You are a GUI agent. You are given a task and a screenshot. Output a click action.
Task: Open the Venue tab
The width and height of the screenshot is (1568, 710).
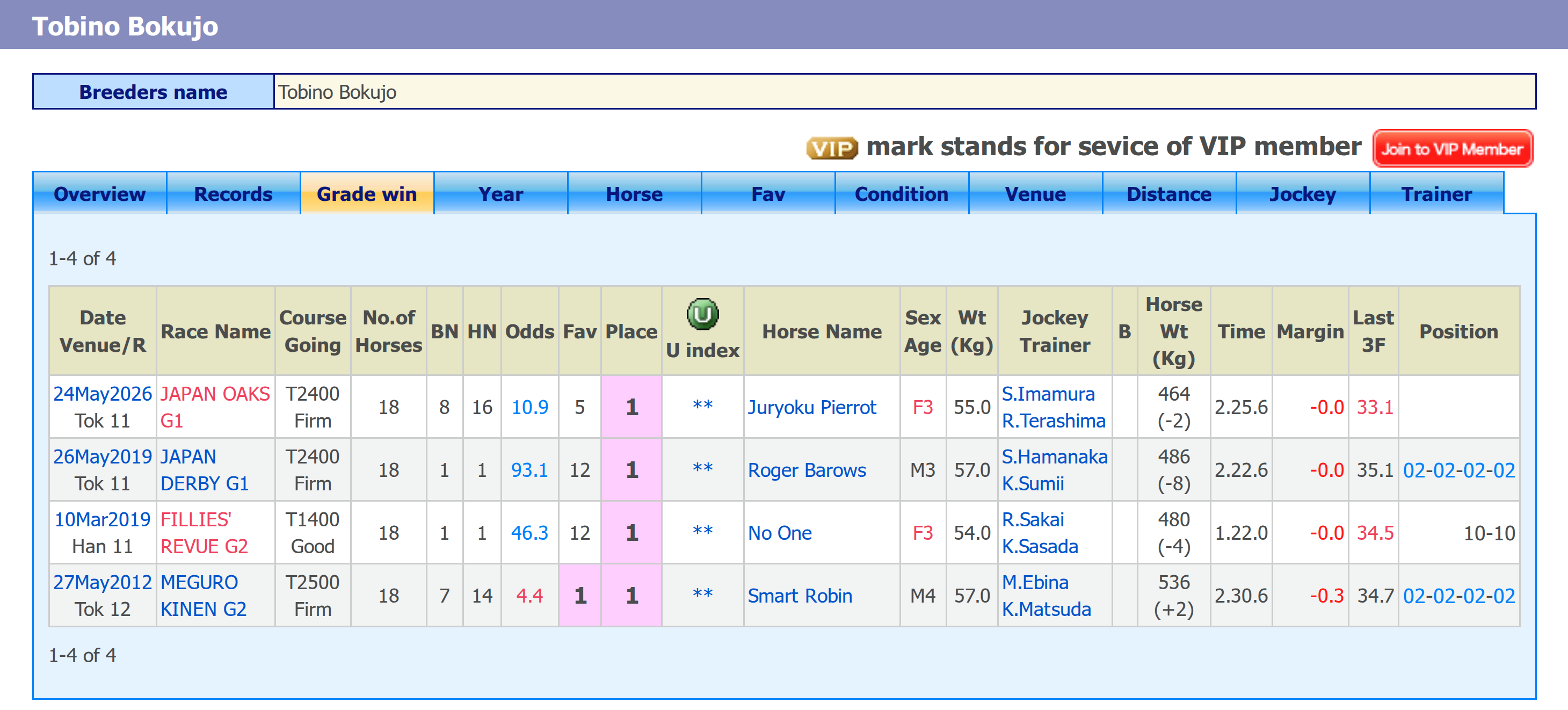[1035, 194]
